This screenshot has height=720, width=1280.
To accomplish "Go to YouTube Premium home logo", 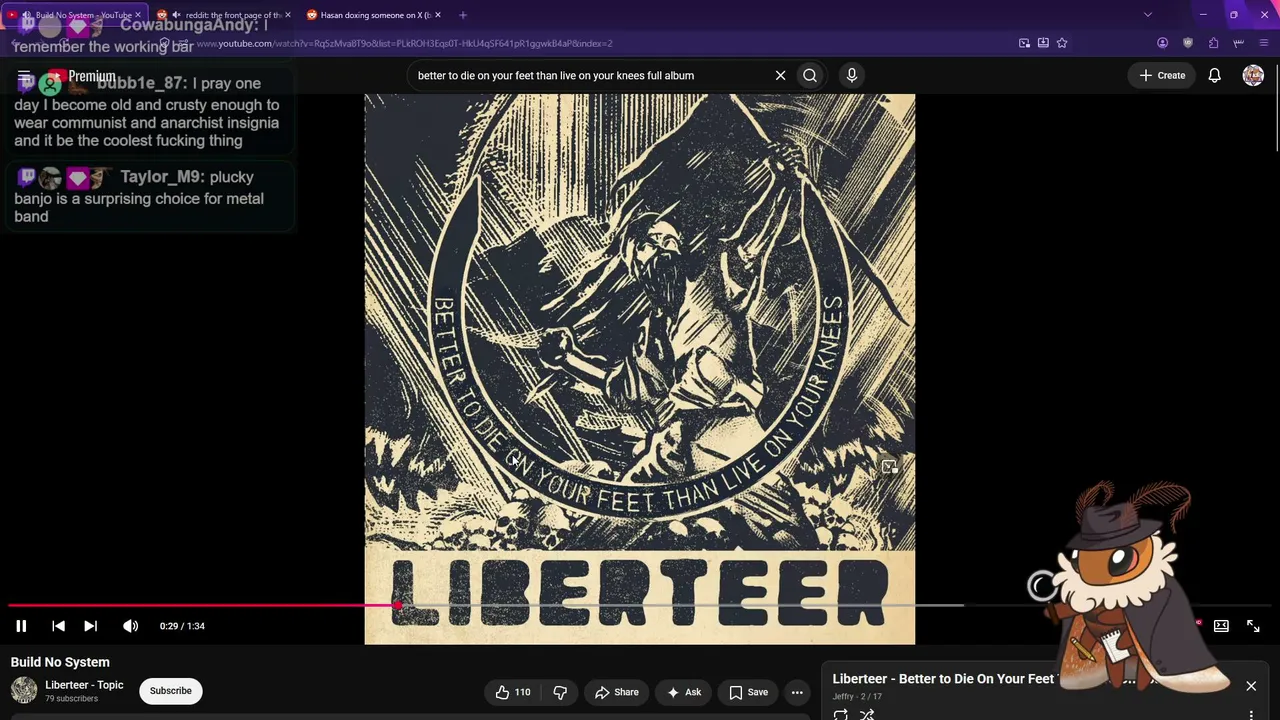I will [82, 76].
